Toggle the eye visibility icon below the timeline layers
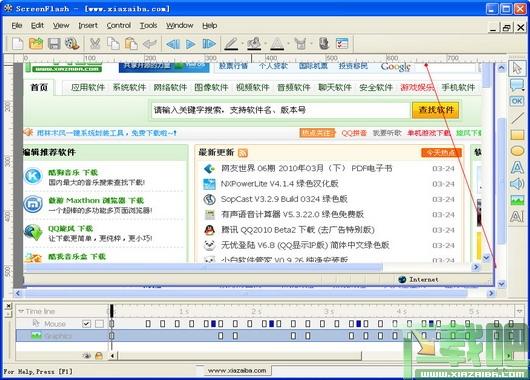This screenshot has height=380, width=530. coord(87,356)
